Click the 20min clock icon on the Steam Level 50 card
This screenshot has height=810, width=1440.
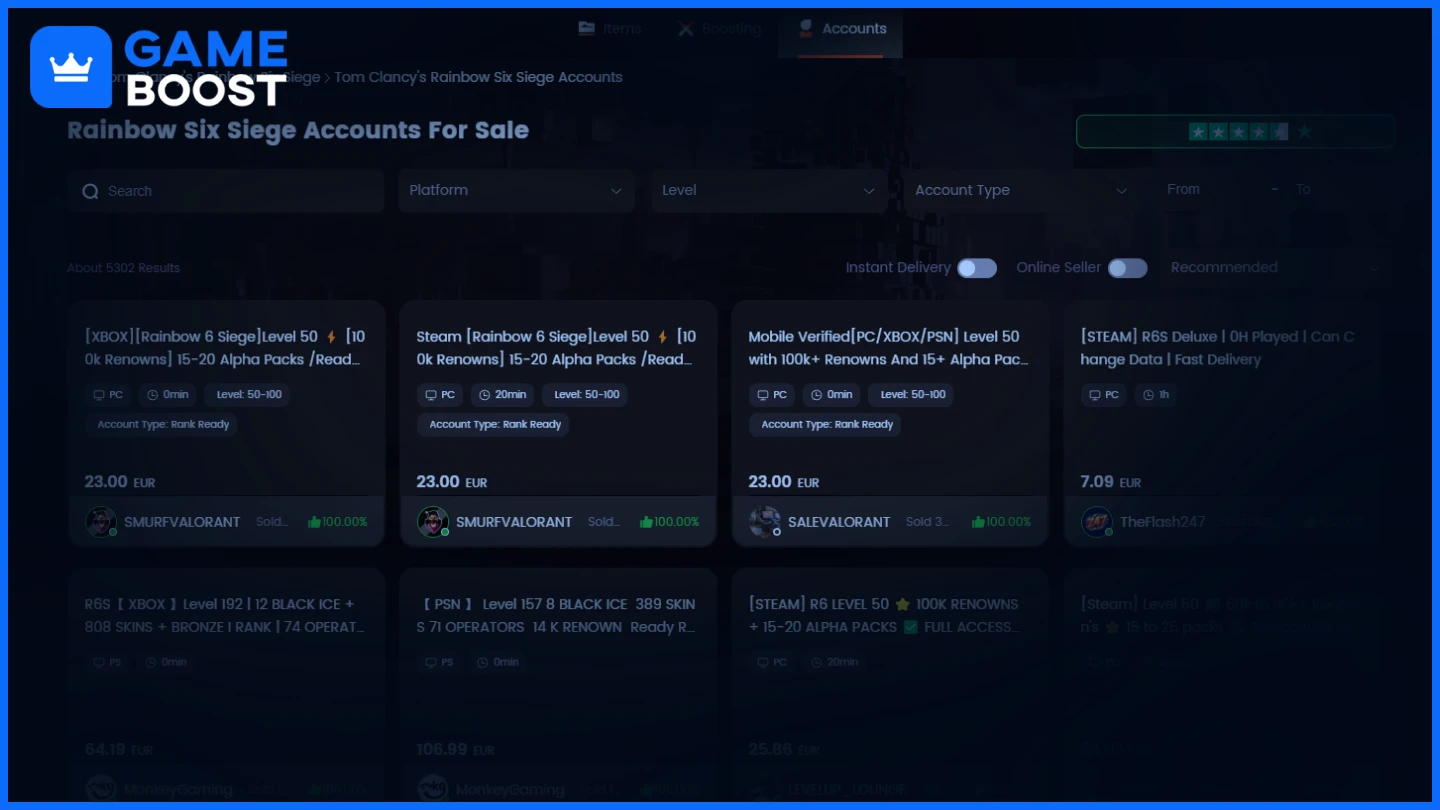click(x=484, y=395)
